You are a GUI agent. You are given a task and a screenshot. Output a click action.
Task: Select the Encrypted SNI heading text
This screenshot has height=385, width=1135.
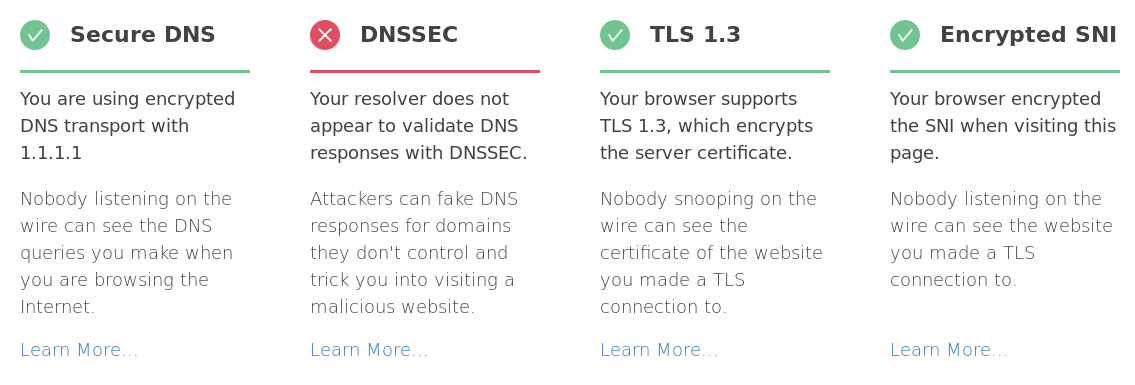pyautogui.click(x=1029, y=35)
